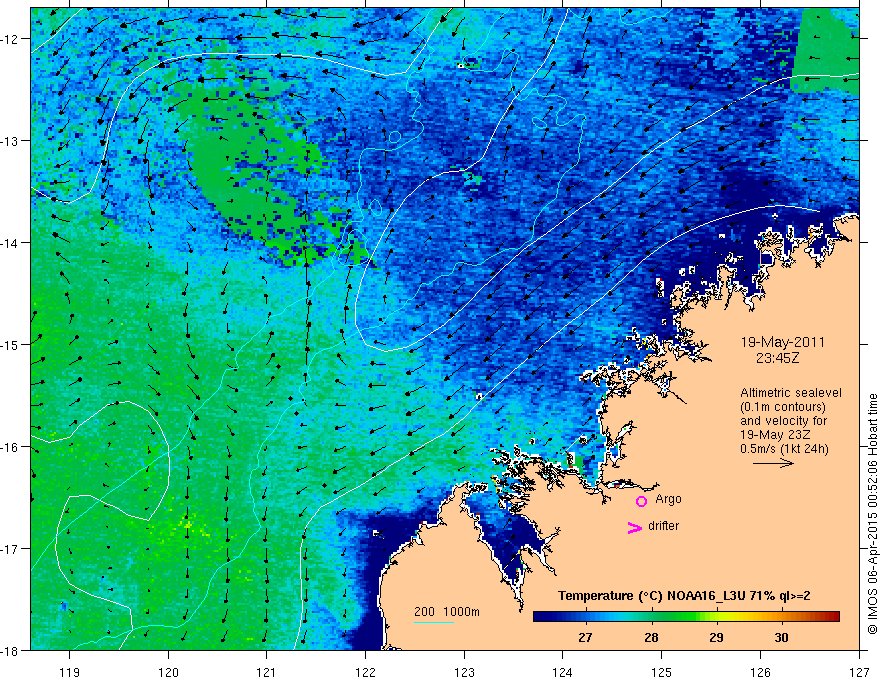Select the date label 19-May-2011

pos(782,342)
